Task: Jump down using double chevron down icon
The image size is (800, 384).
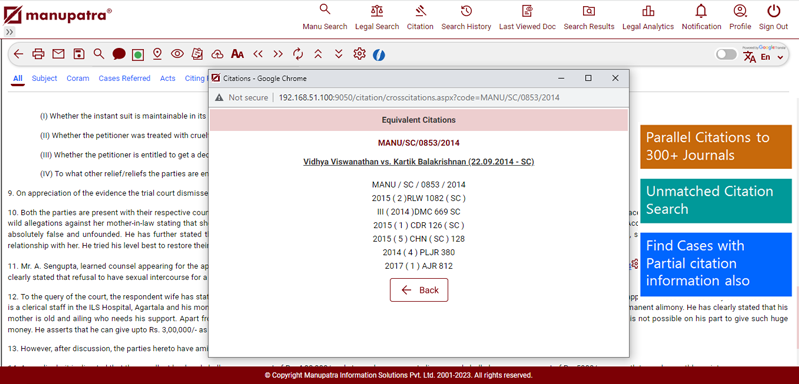Action: (x=338, y=54)
